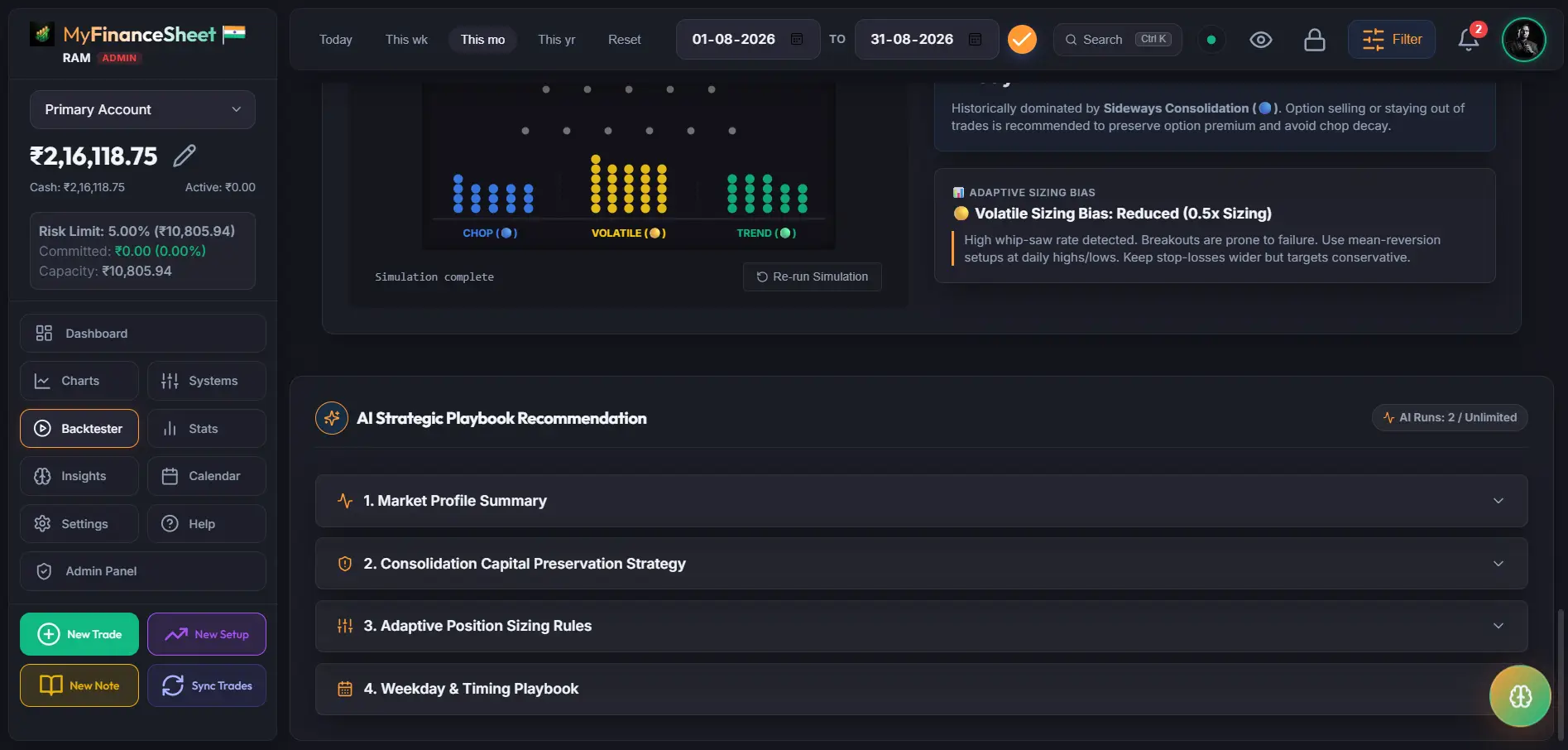Image resolution: width=1568 pixels, height=750 pixels.
Task: Open Settings
Action: point(79,524)
